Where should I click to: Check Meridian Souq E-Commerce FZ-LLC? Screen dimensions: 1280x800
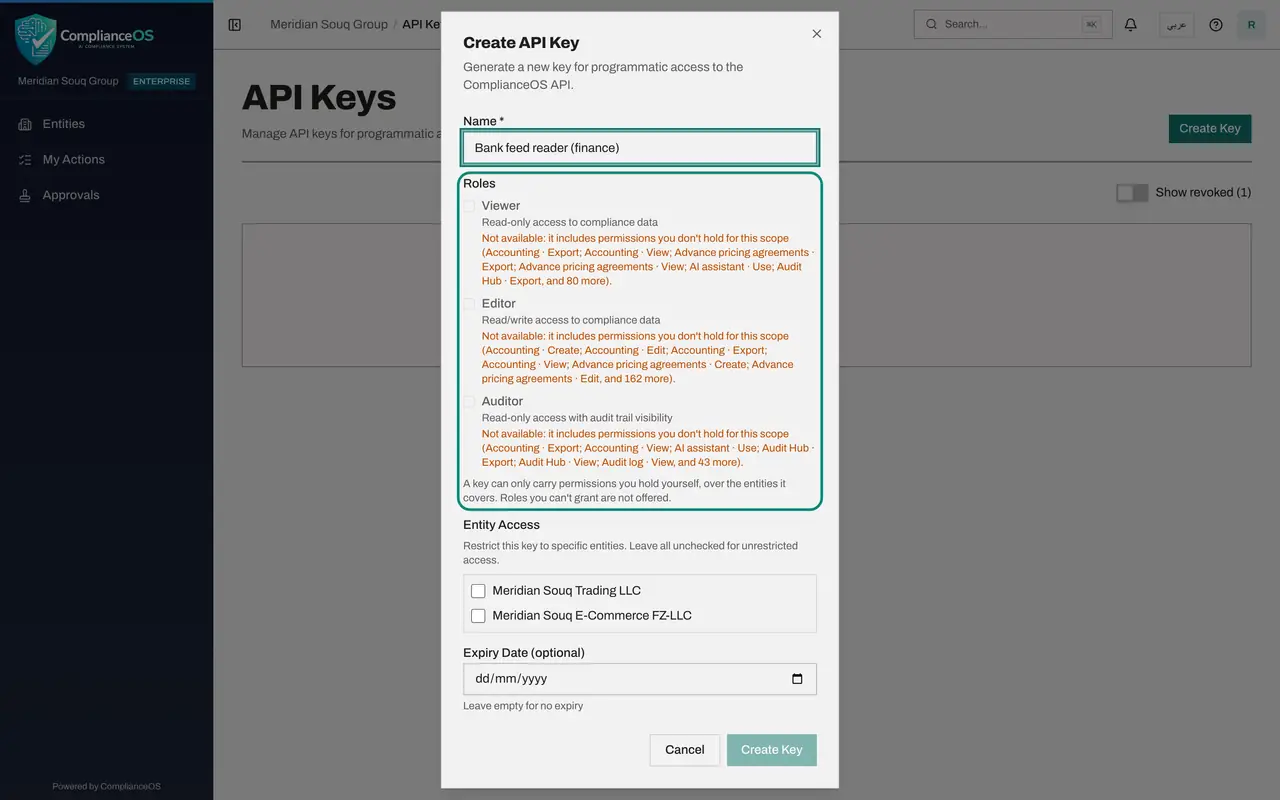point(478,616)
